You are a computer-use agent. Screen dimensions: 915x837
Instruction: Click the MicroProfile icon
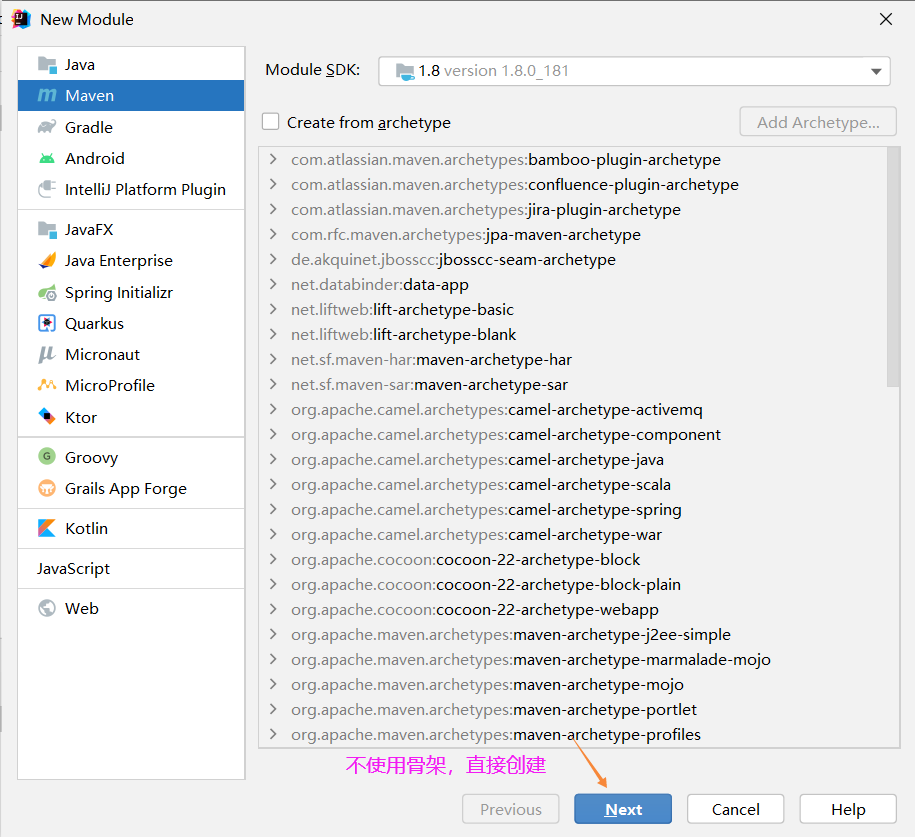[47, 385]
